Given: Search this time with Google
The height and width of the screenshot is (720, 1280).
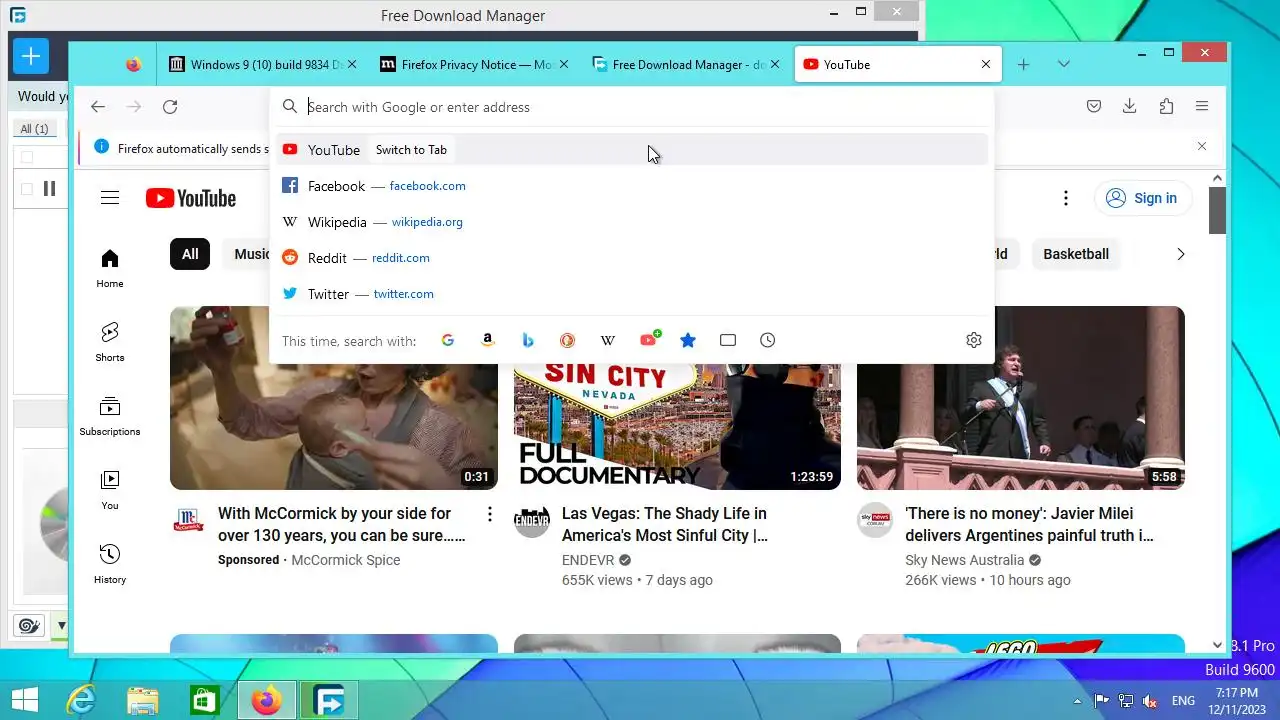Looking at the screenshot, I should click(x=448, y=340).
